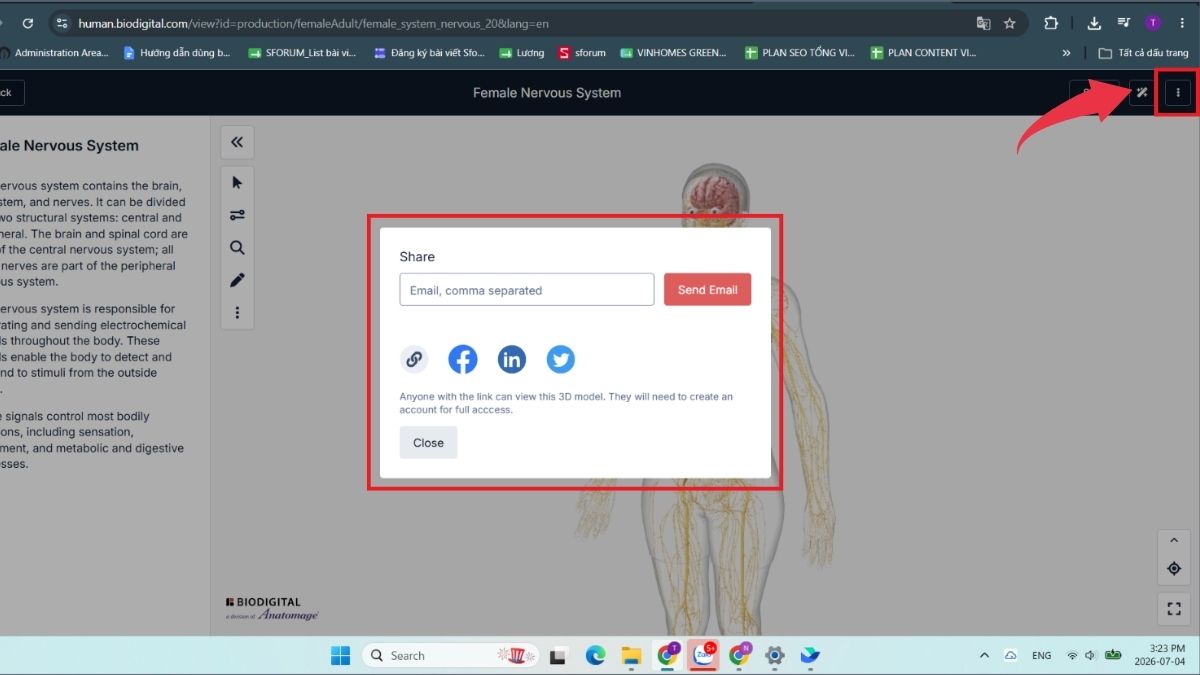Open the slider filters tool
Viewport: 1200px width, 675px height.
[237, 214]
